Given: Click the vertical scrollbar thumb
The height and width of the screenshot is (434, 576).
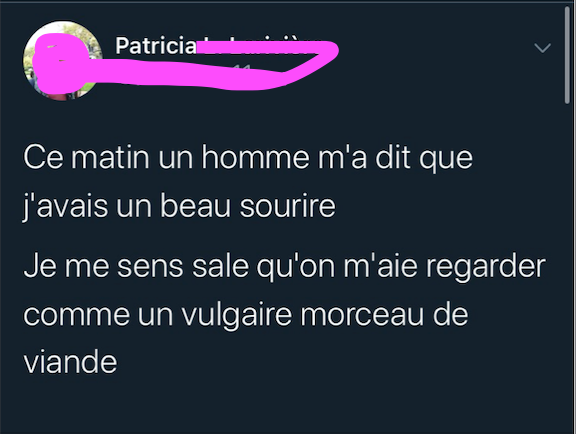Looking at the screenshot, I should (x=569, y=55).
